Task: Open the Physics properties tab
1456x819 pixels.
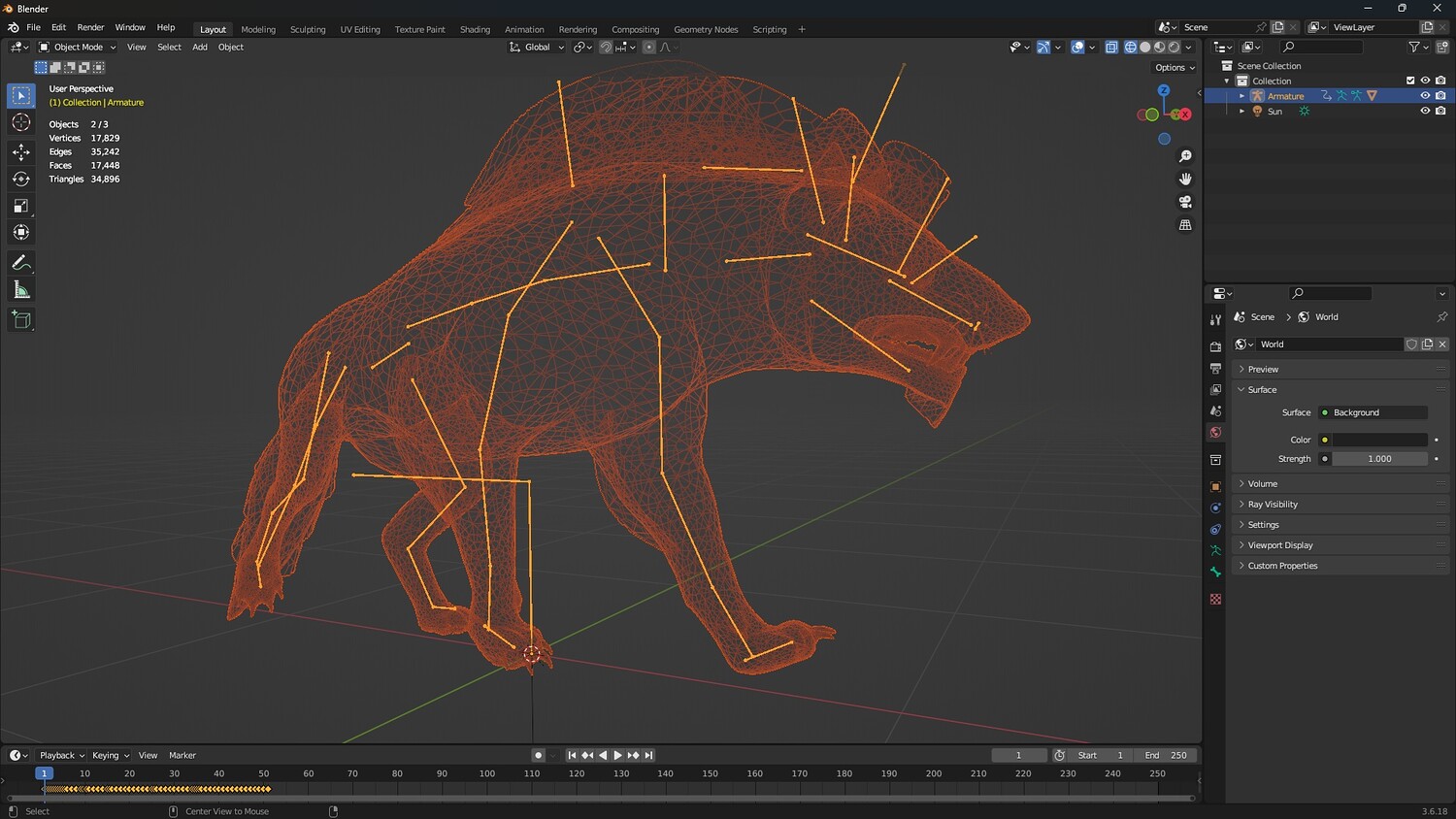Action: 1215,508
